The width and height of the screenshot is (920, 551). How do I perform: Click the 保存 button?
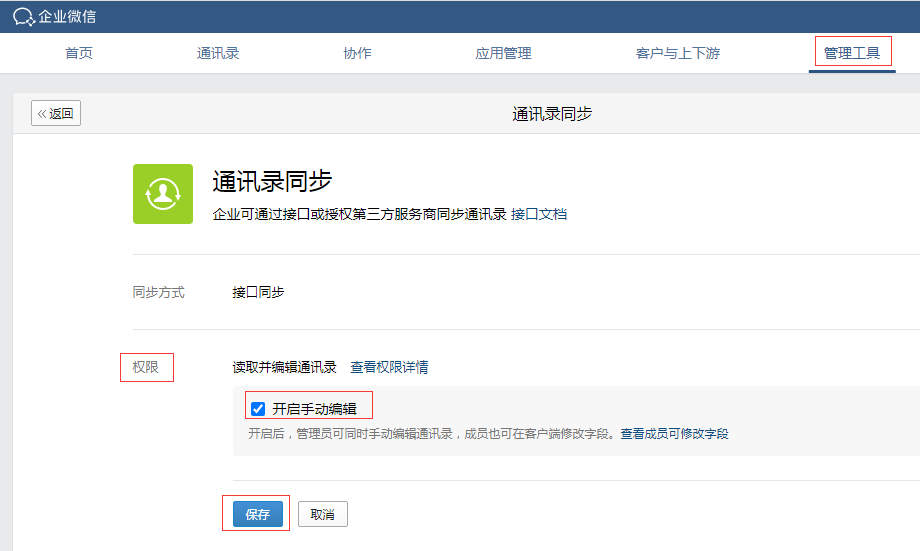(x=258, y=514)
